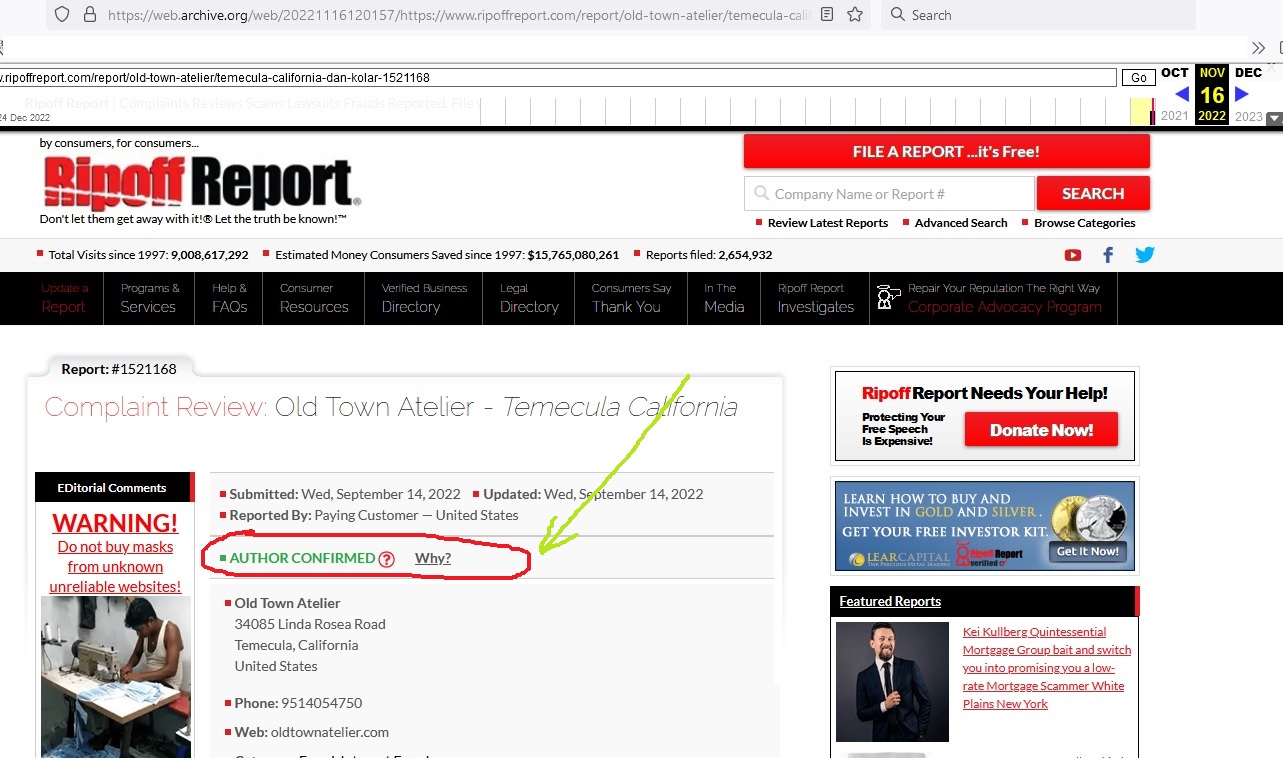
Task: Click the AUTHOR CONFIRMED label
Action: click(302, 558)
